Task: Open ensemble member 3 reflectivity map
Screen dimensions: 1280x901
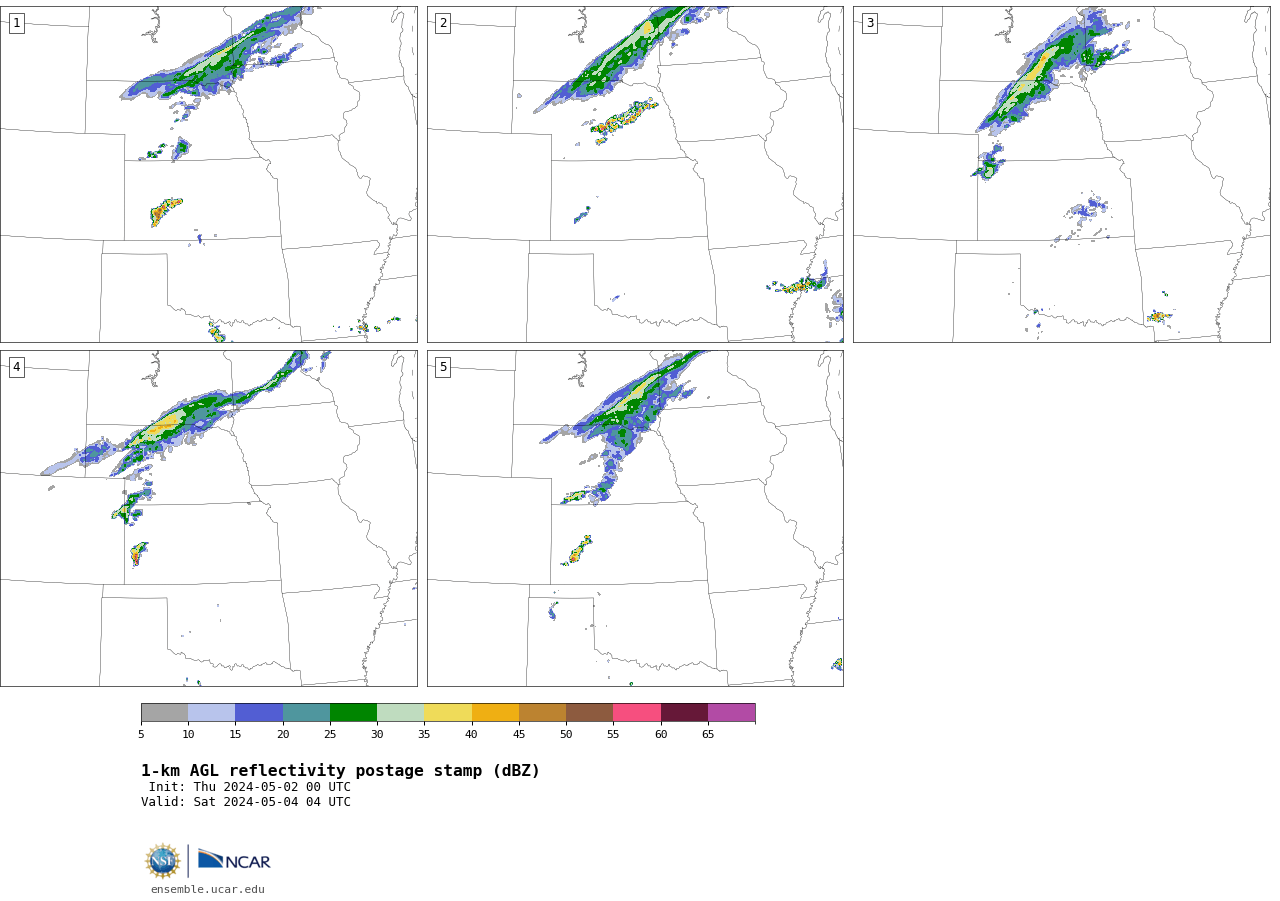Action: click(1062, 174)
